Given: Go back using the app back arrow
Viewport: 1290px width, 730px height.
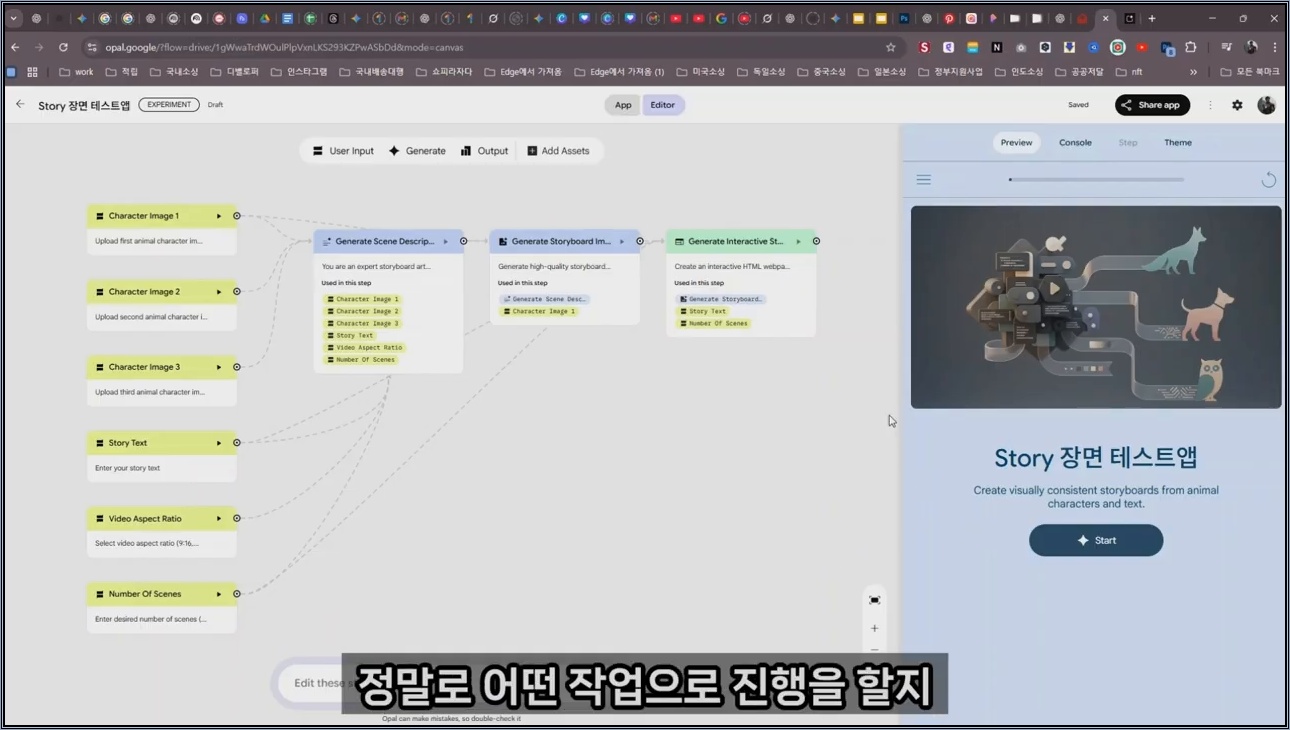Looking at the screenshot, I should pyautogui.click(x=20, y=104).
